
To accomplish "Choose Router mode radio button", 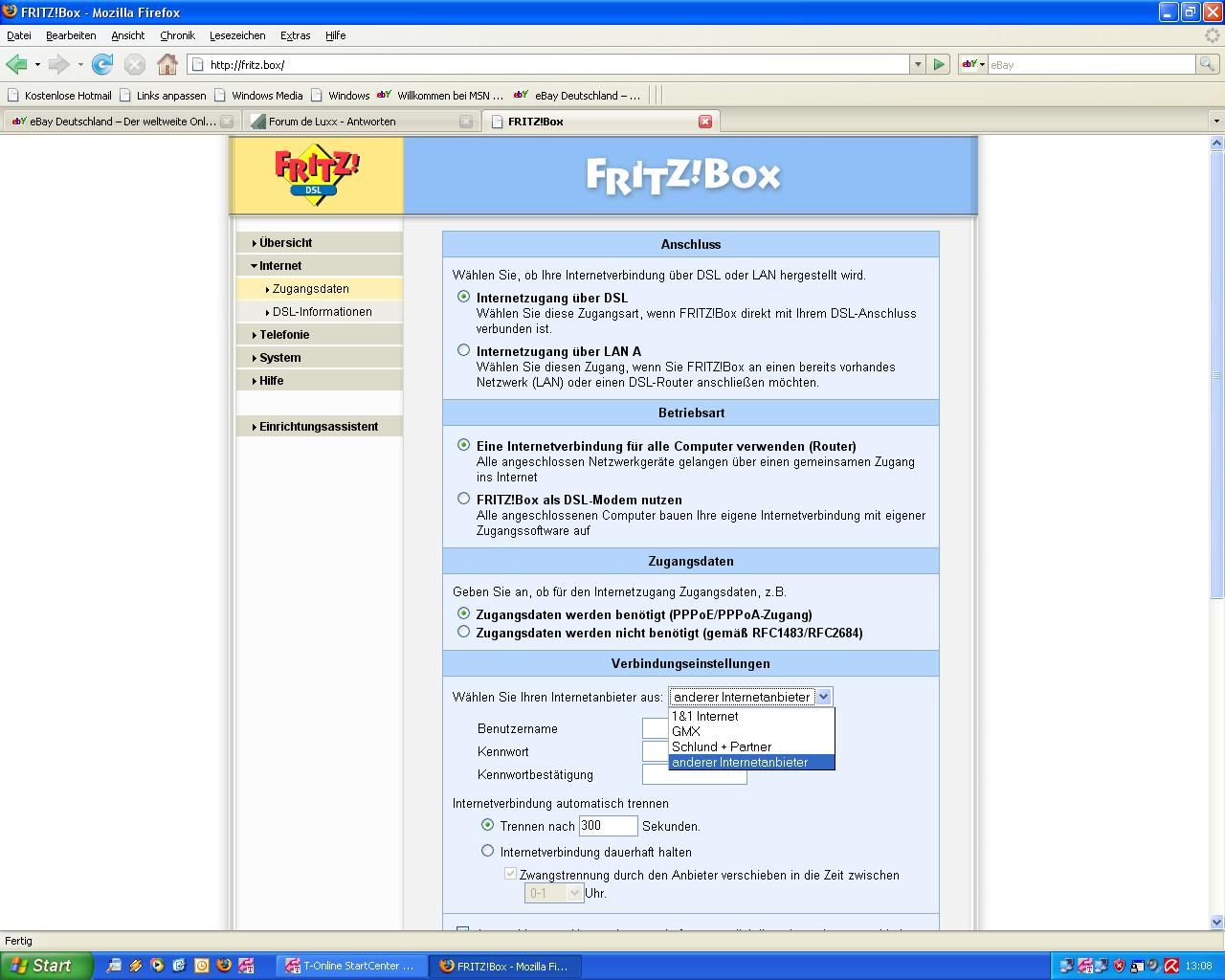I will [x=464, y=445].
